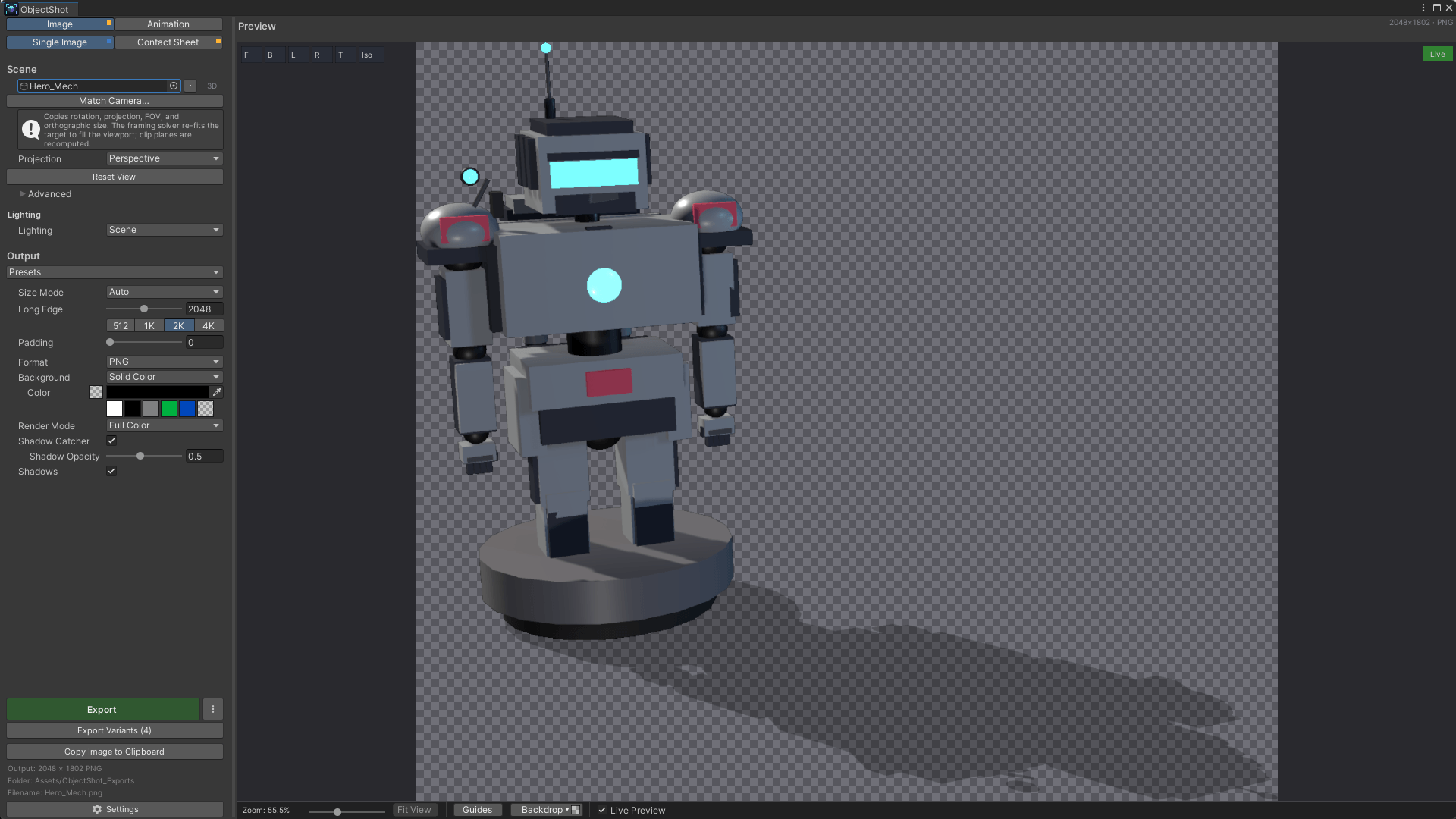Image resolution: width=1456 pixels, height=819 pixels.
Task: Click the Settings gear icon
Action: tap(97, 809)
